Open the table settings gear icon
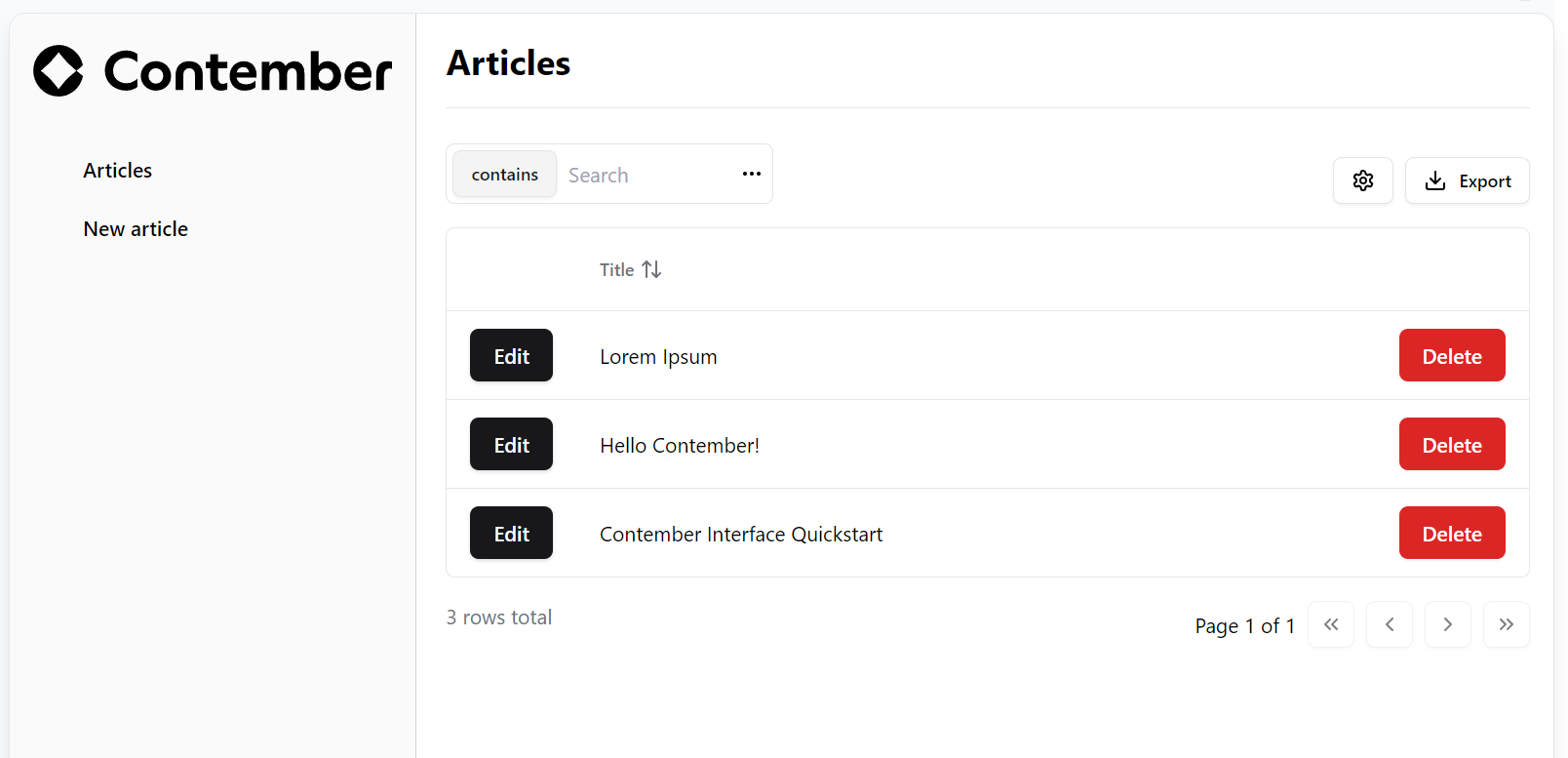 [1362, 180]
